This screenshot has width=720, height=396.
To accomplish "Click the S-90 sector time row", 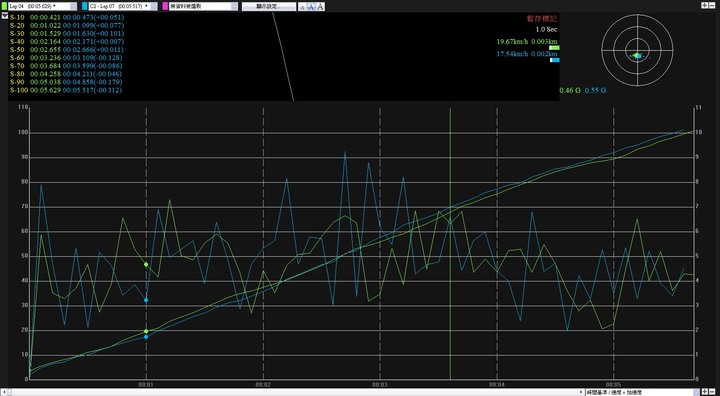I will pos(67,82).
